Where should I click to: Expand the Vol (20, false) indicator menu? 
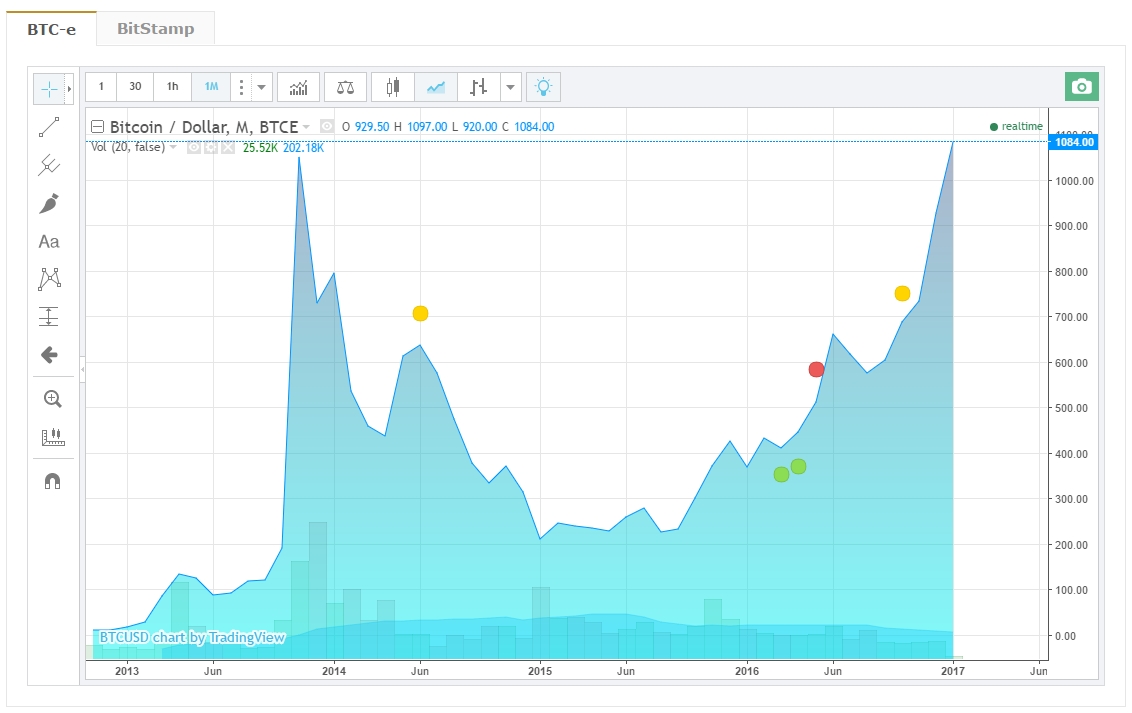173,147
